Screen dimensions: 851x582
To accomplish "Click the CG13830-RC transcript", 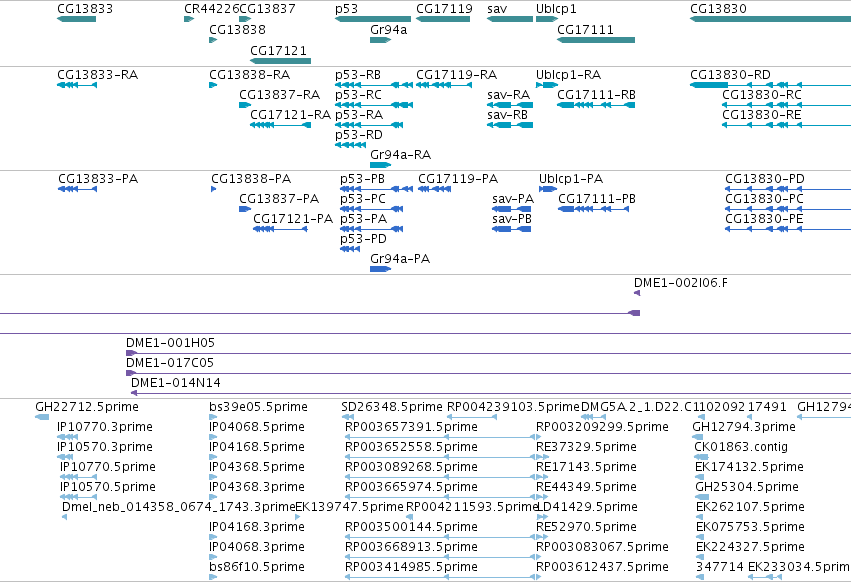I will (x=786, y=105).
